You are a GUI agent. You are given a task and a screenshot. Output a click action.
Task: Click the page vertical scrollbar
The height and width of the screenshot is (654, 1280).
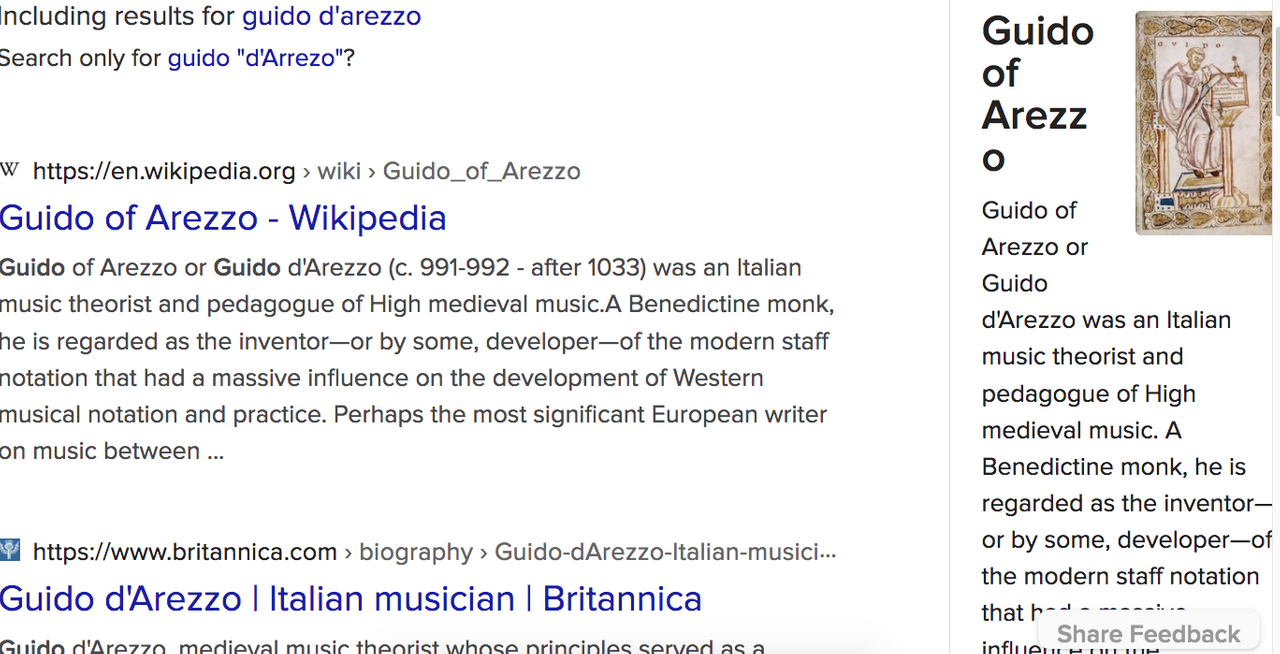(1275, 327)
